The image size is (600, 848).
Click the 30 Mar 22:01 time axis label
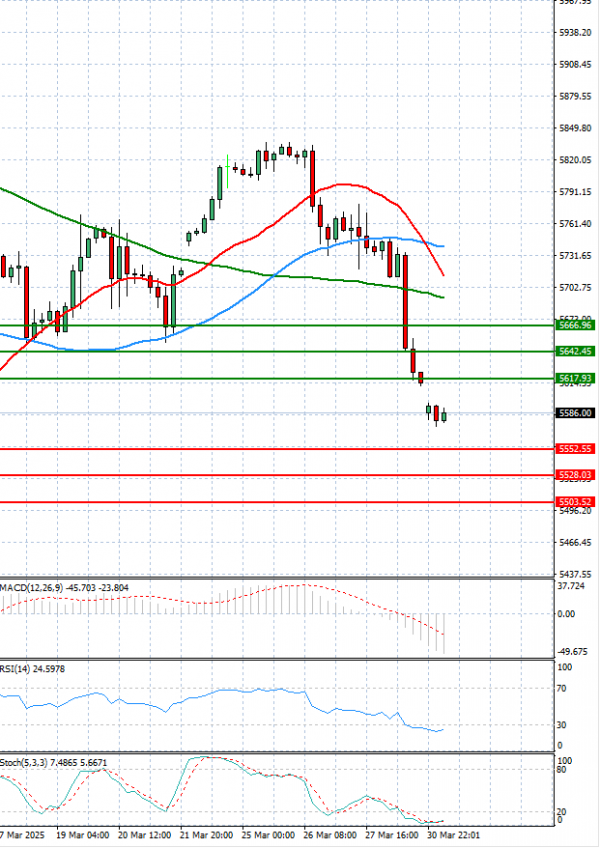tap(453, 835)
